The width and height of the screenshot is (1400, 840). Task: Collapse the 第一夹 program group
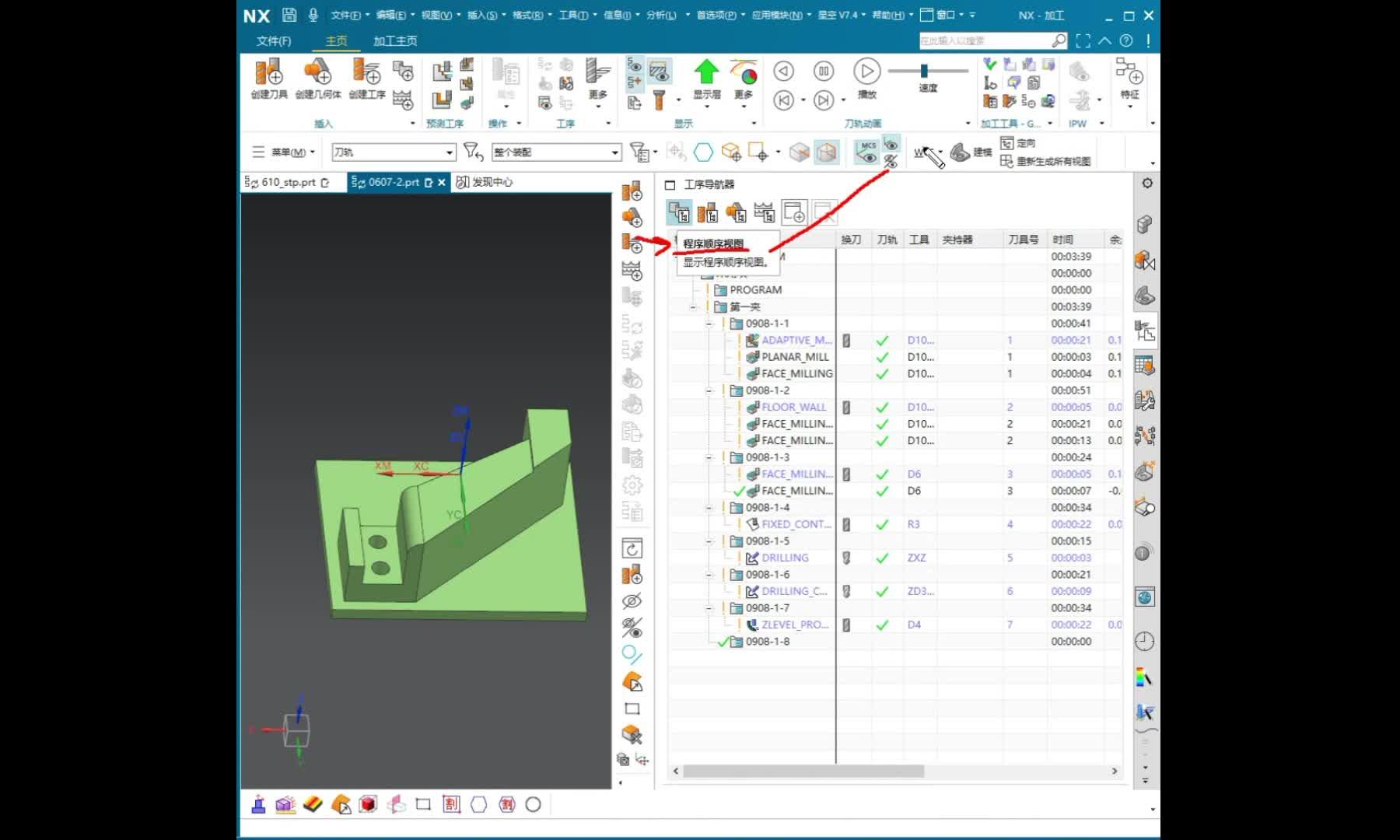point(693,307)
